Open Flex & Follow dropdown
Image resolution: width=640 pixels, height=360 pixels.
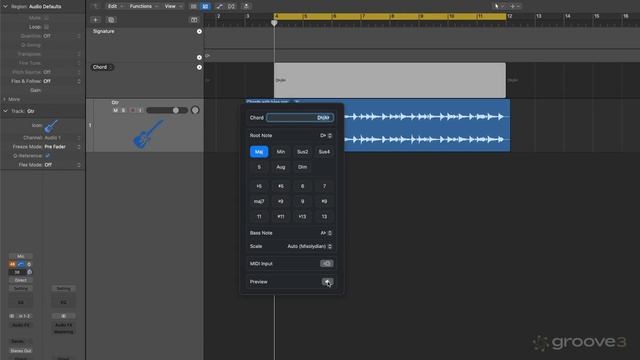[x=62, y=81]
